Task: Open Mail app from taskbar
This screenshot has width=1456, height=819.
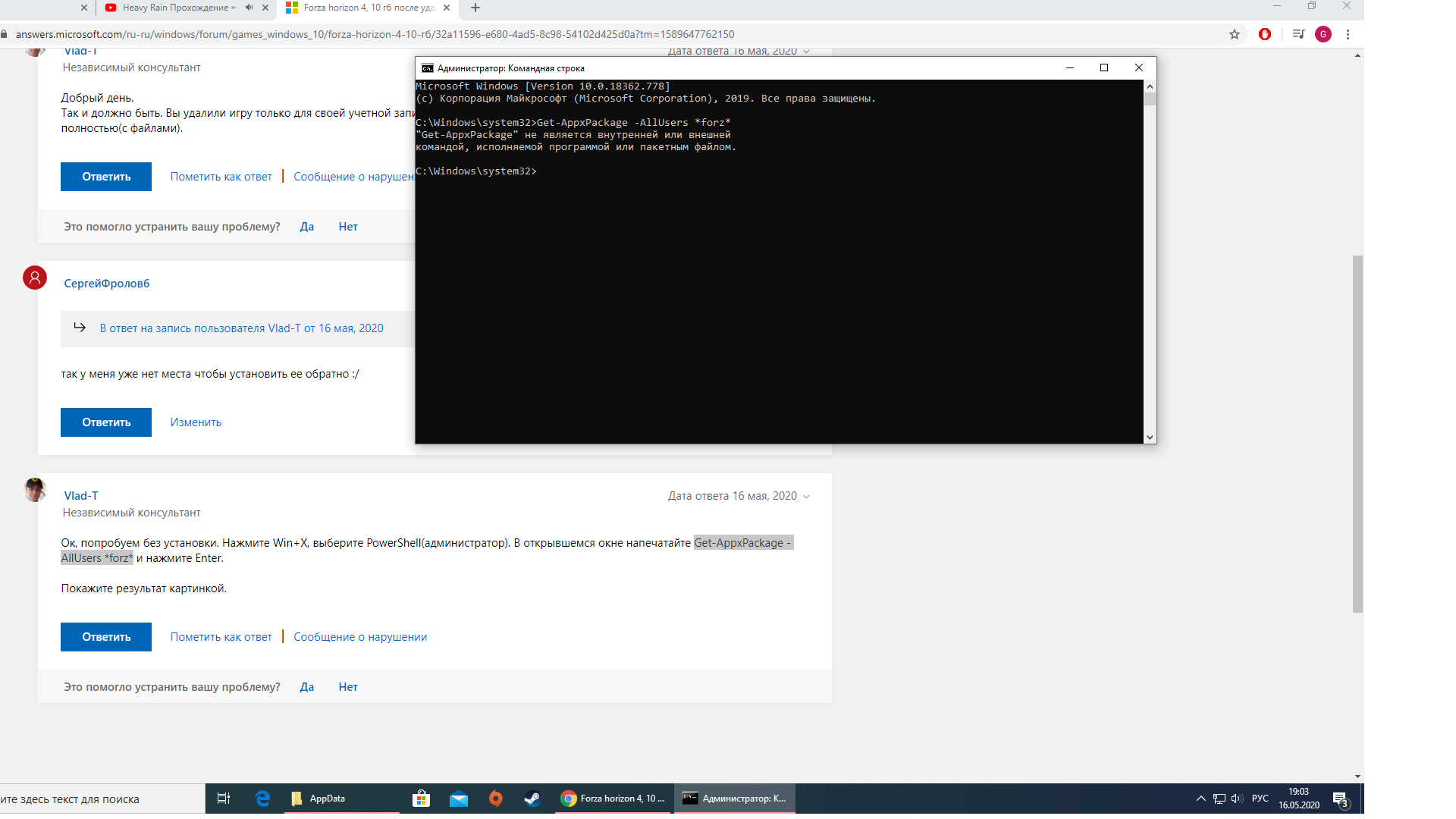Action: click(x=458, y=799)
